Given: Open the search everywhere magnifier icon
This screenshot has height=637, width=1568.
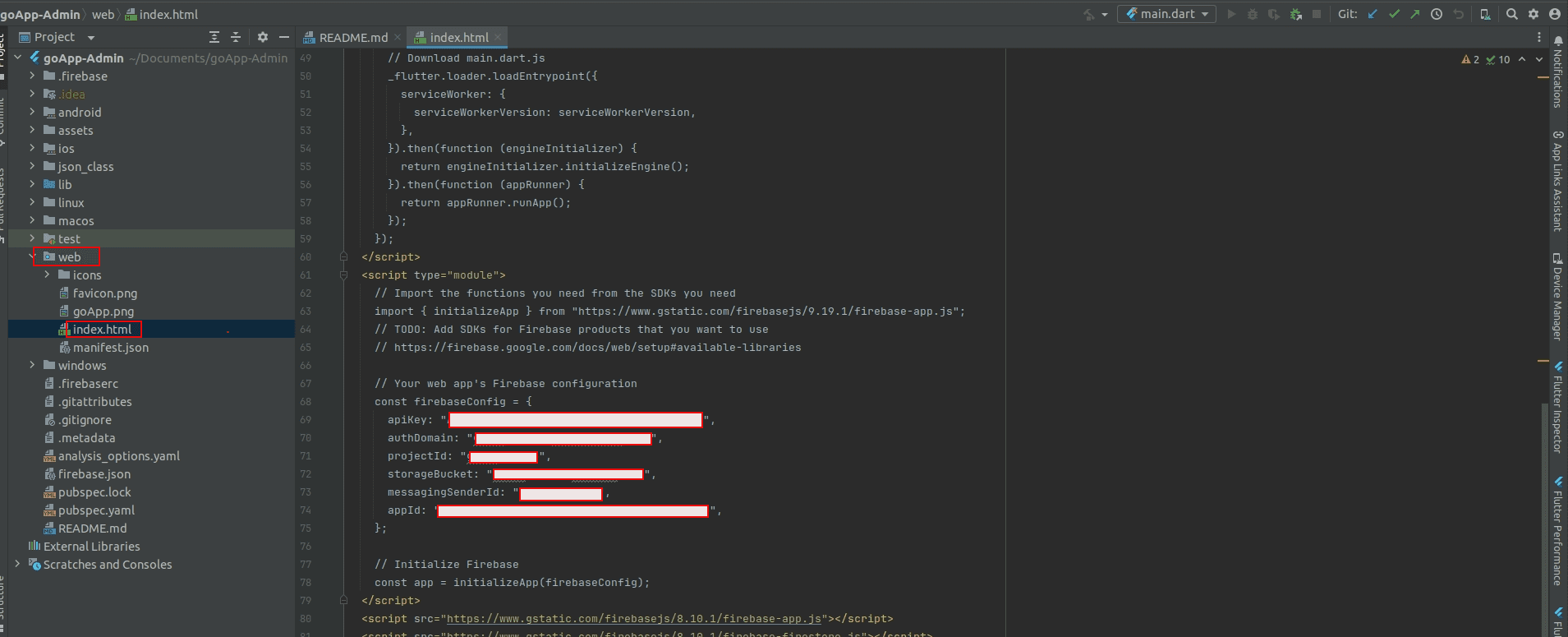Looking at the screenshot, I should [x=1511, y=14].
